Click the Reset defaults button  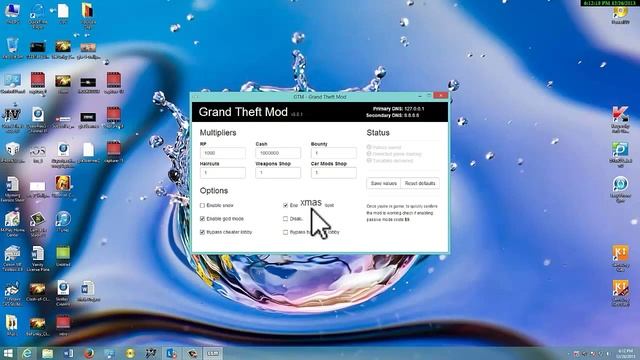(x=420, y=184)
